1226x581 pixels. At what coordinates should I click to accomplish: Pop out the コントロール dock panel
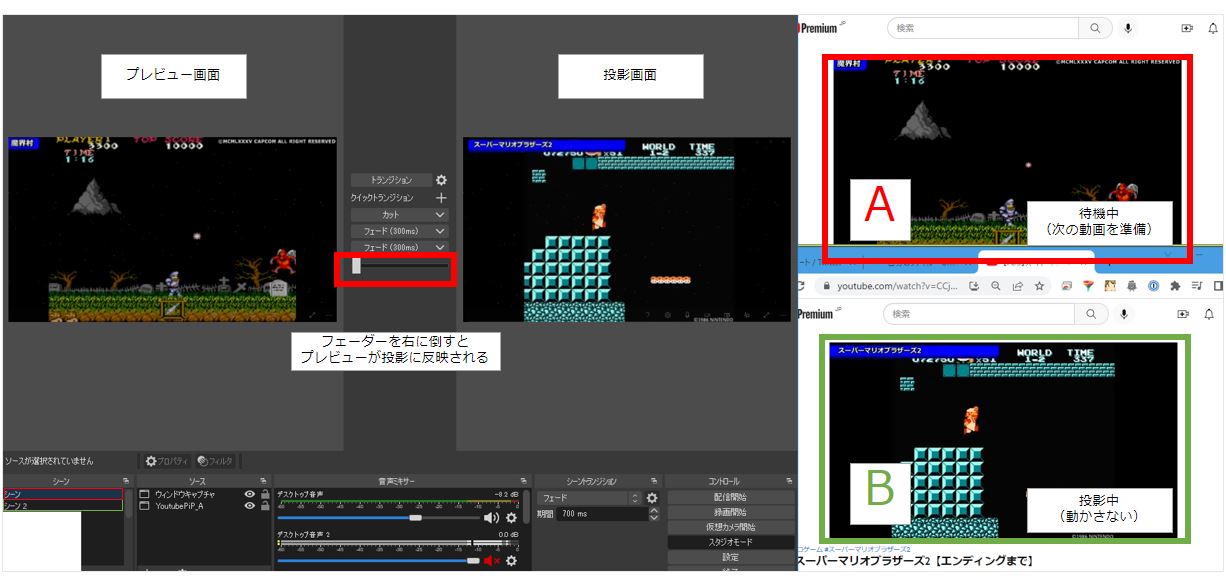click(x=790, y=481)
